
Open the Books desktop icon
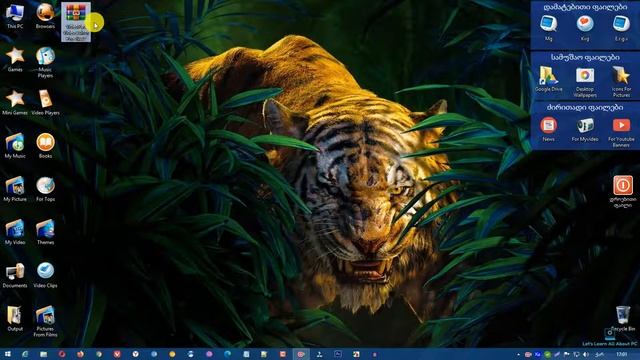coord(45,146)
